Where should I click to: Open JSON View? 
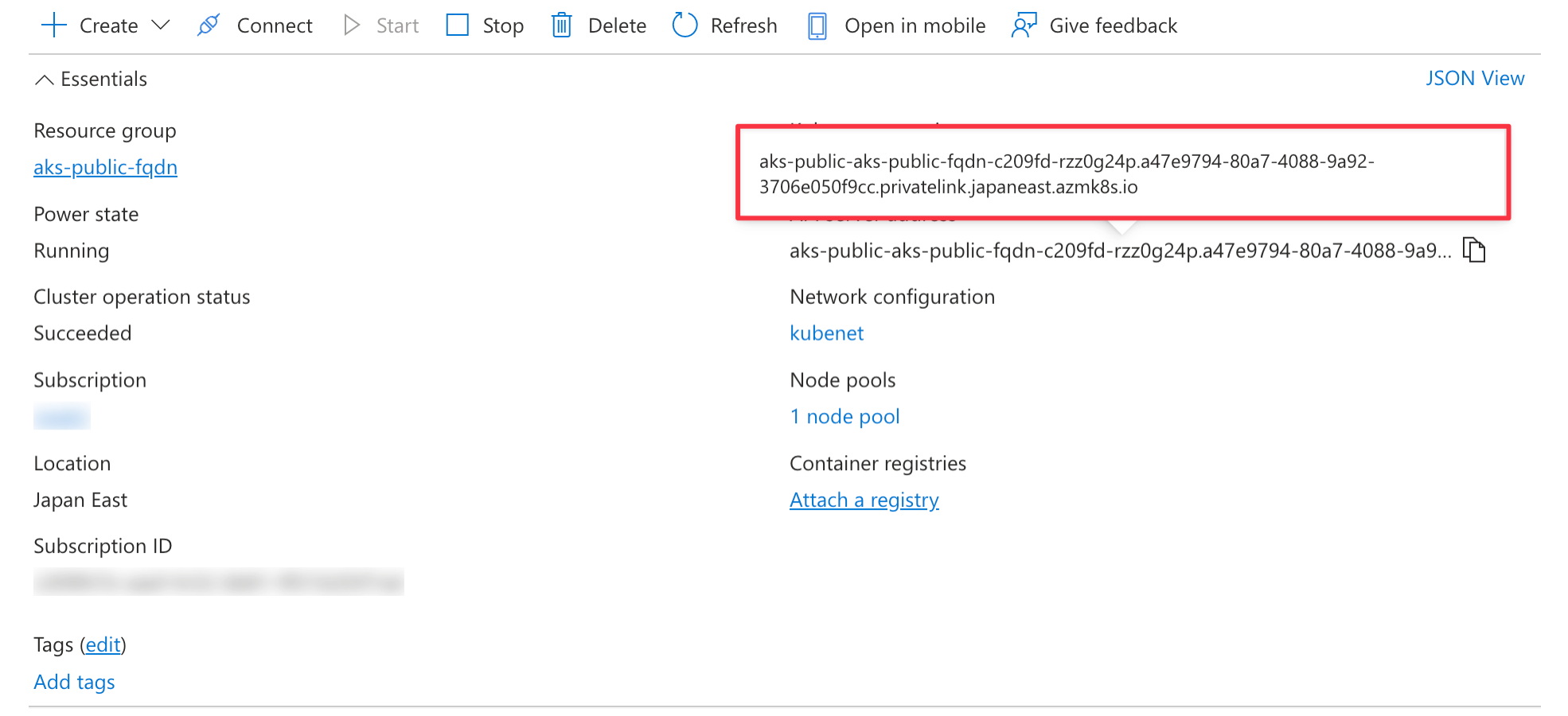click(x=1474, y=78)
